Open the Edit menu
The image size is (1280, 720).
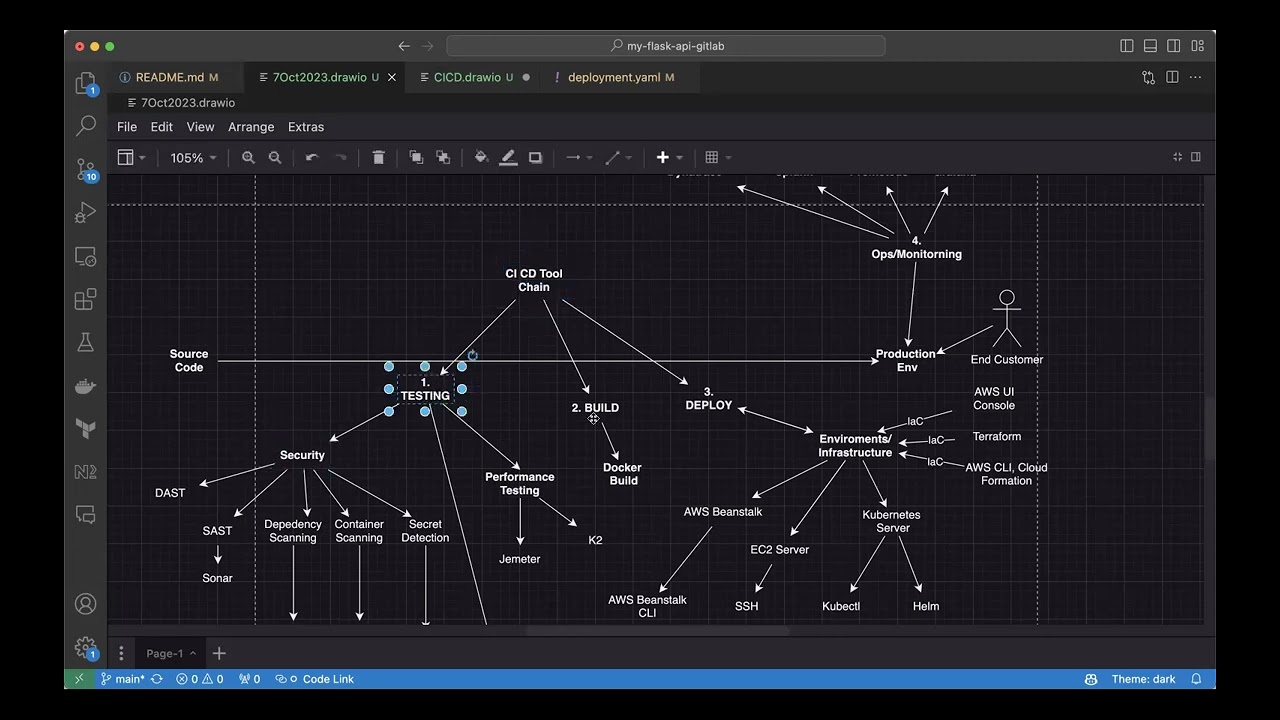162,127
